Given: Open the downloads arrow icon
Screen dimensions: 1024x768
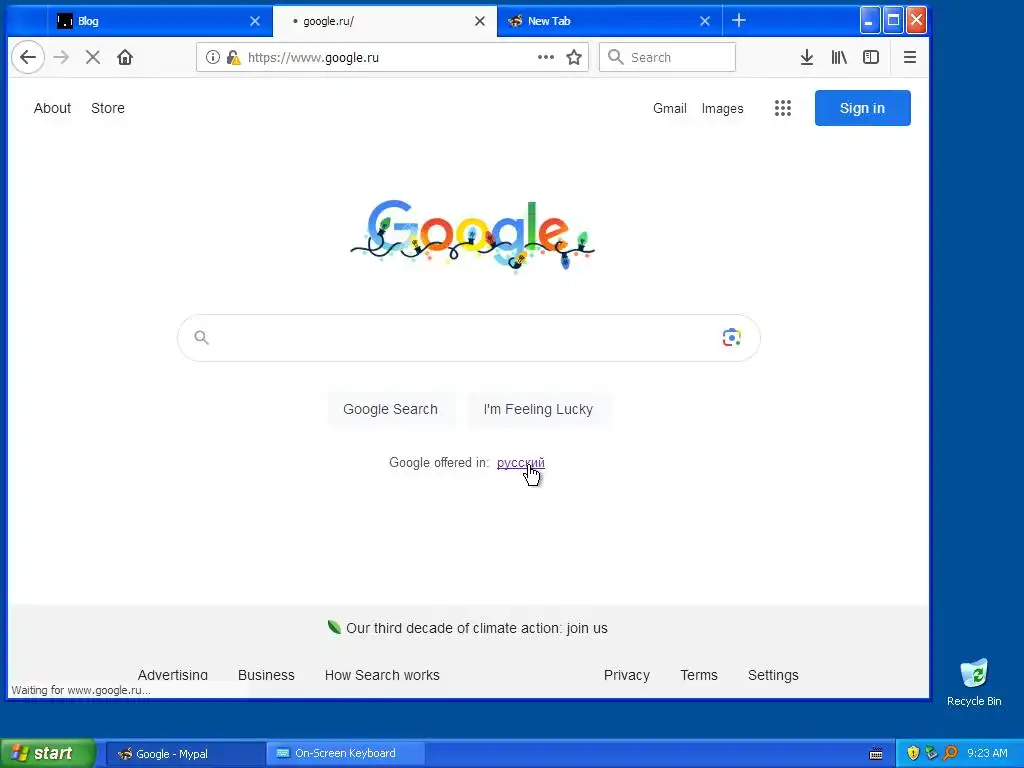Looking at the screenshot, I should (x=807, y=57).
